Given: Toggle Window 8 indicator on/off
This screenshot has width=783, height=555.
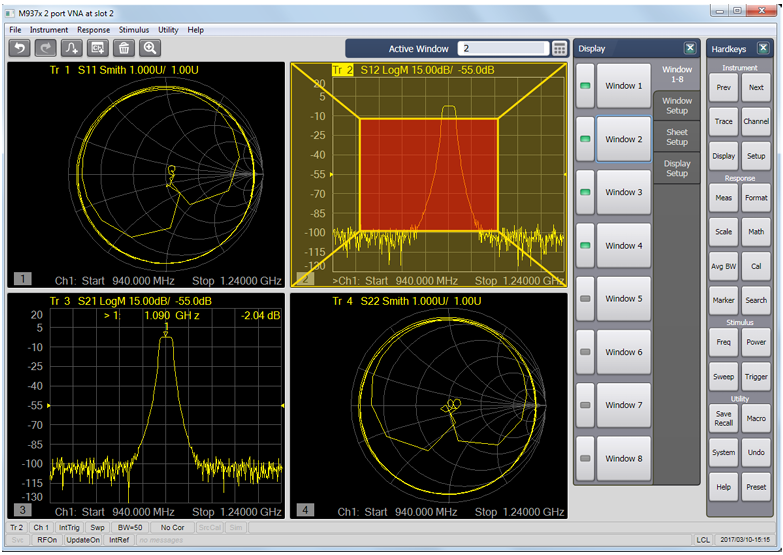Looking at the screenshot, I should click(x=585, y=458).
